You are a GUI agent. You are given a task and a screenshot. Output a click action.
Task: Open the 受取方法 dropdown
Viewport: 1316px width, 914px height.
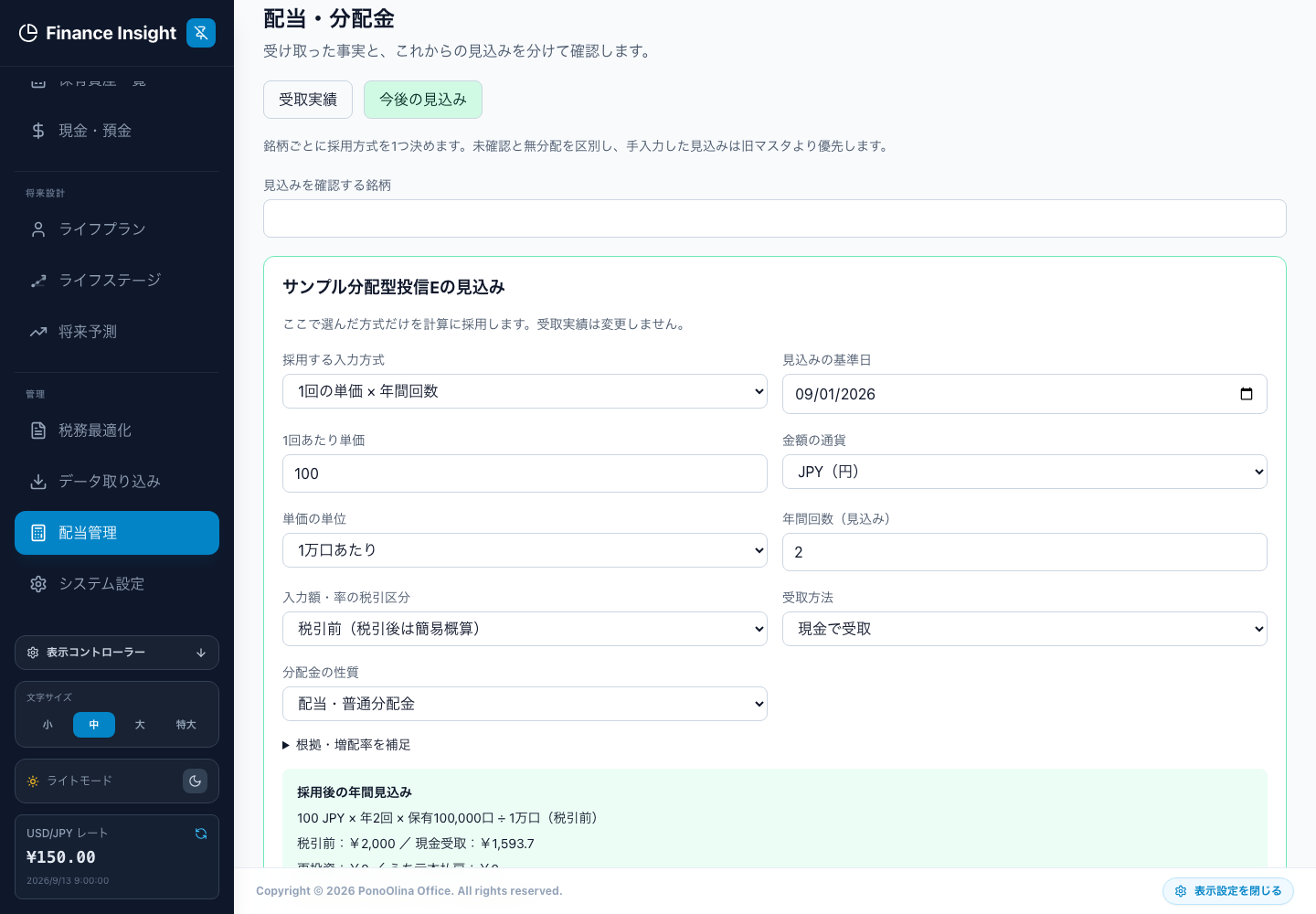[1024, 629]
